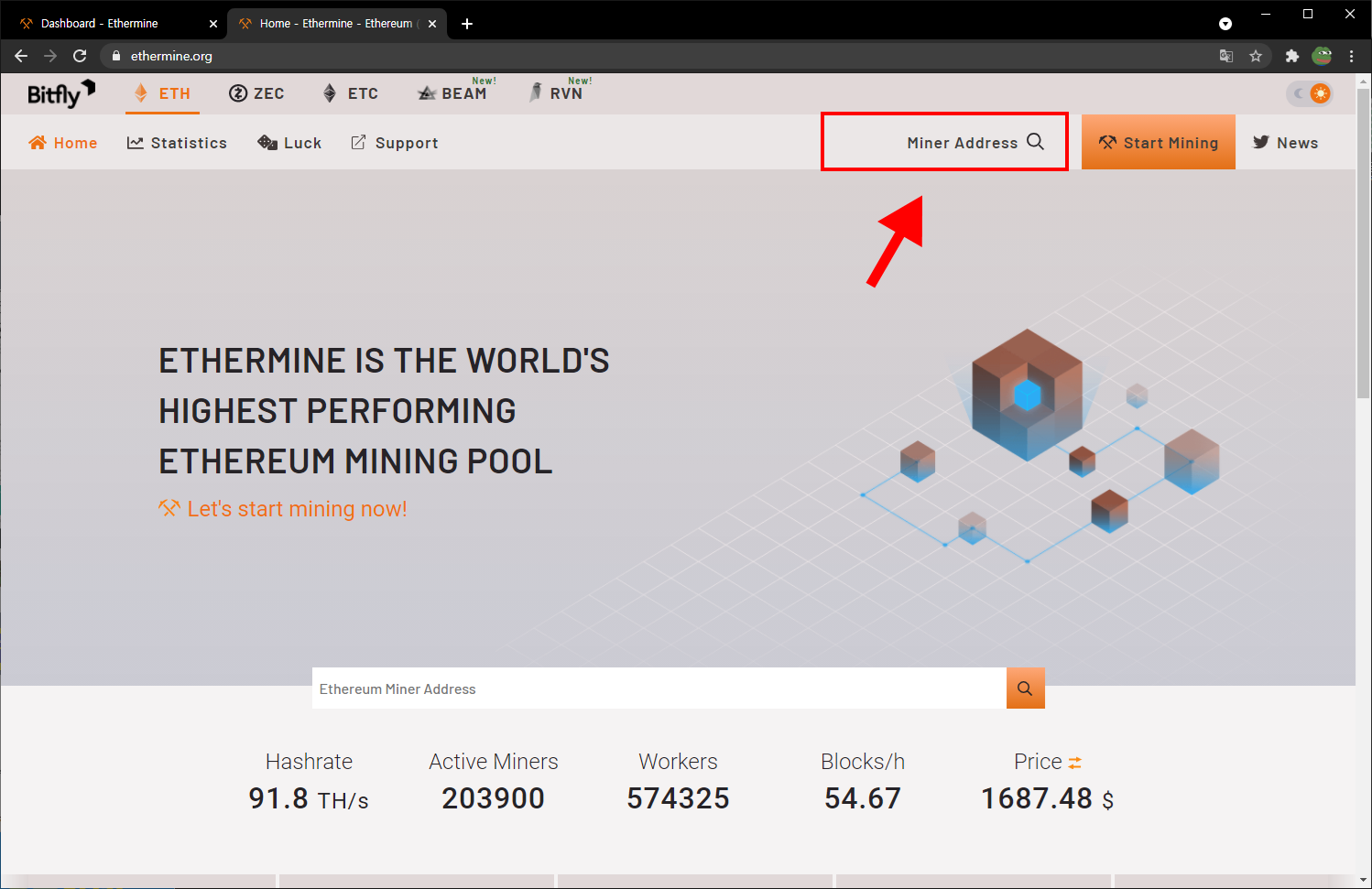Go to Home in navigation
1372x889 pixels.
[x=63, y=143]
